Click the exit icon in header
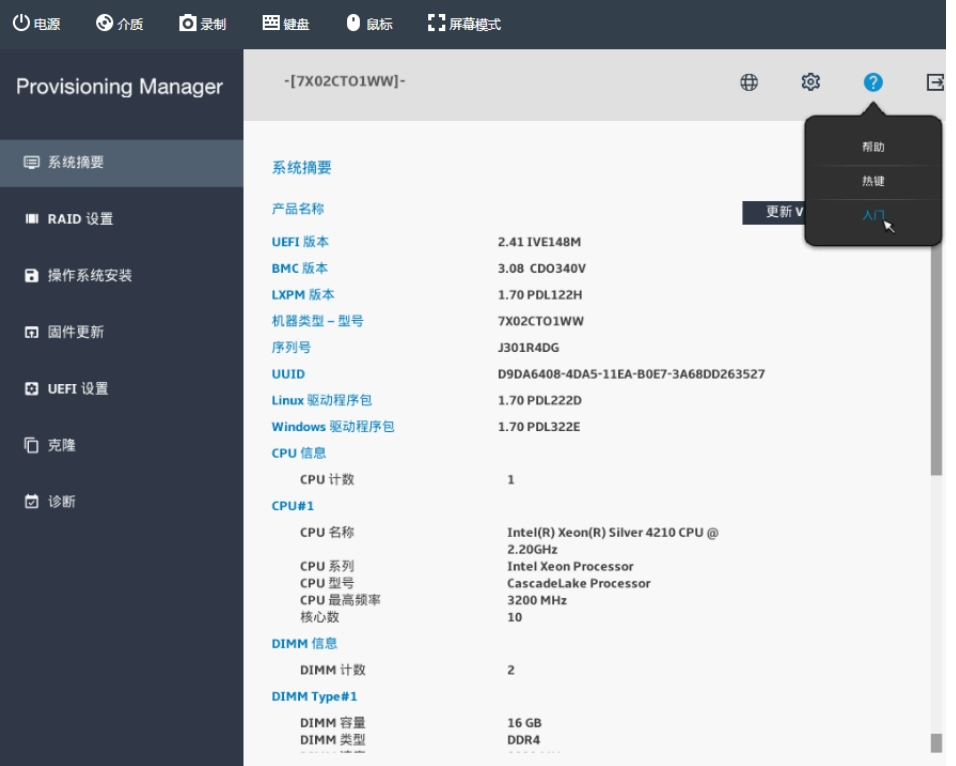Screen dimensions: 956x766 [935, 83]
